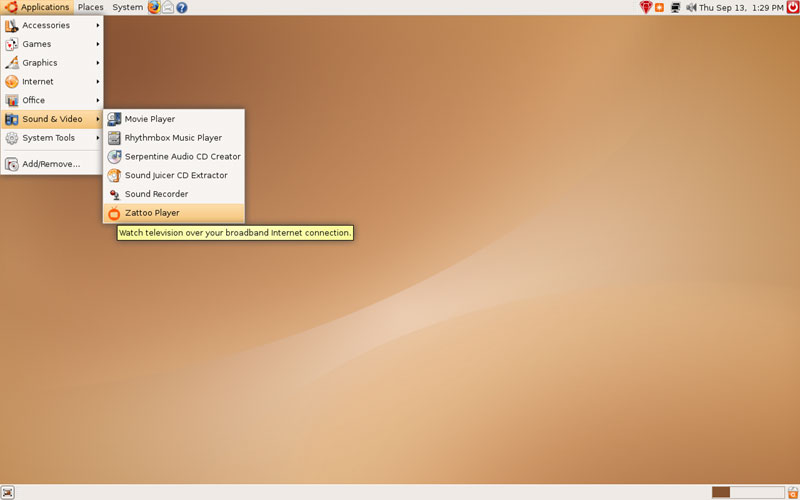Click the blue Help icon in panel
This screenshot has width=800, height=500.
tap(182, 8)
